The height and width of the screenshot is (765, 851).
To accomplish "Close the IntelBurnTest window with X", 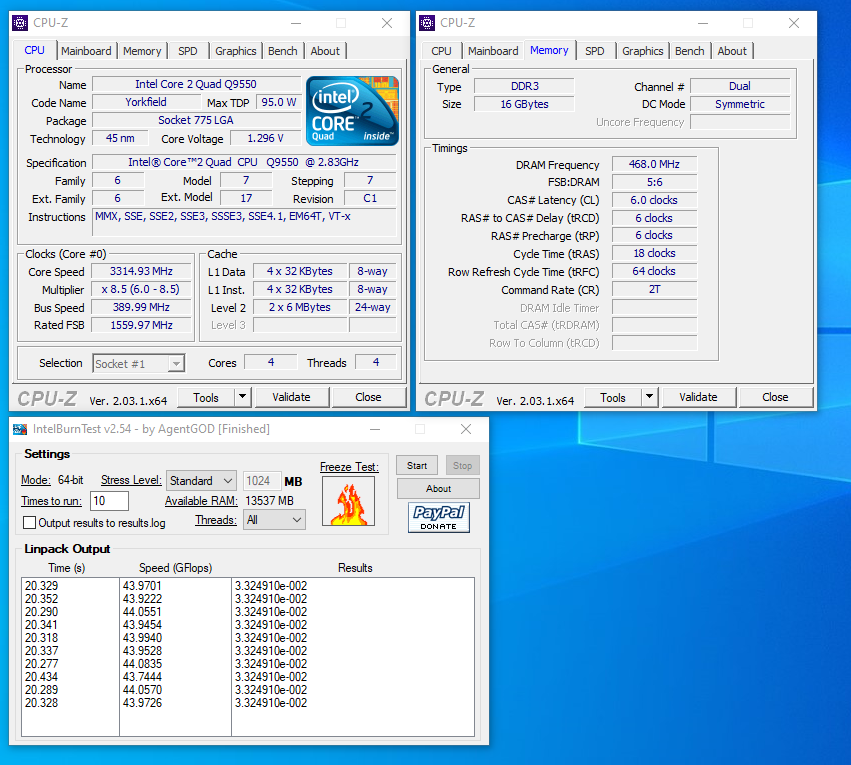I will click(x=466, y=429).
